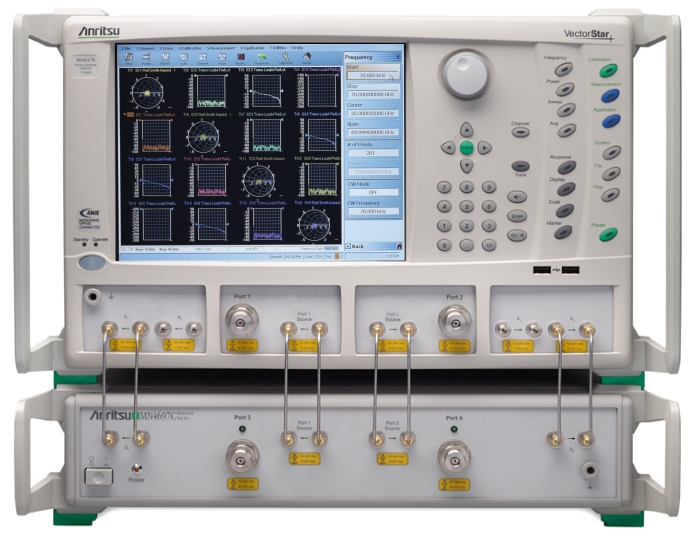Open the Scale toolbar icon on screen
Screen dimensions: 697x538
click(184, 58)
